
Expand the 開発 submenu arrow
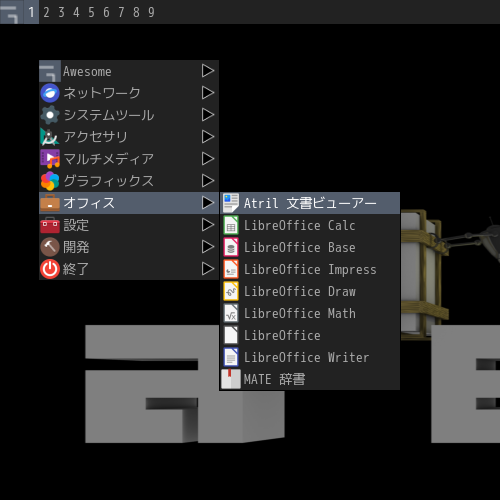tap(208, 247)
